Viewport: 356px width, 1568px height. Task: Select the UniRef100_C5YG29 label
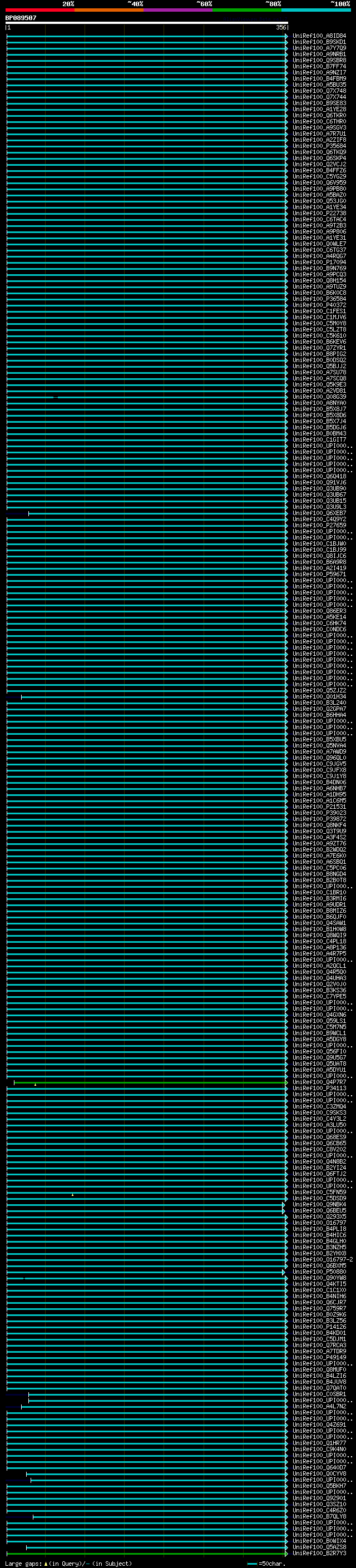pos(319,176)
